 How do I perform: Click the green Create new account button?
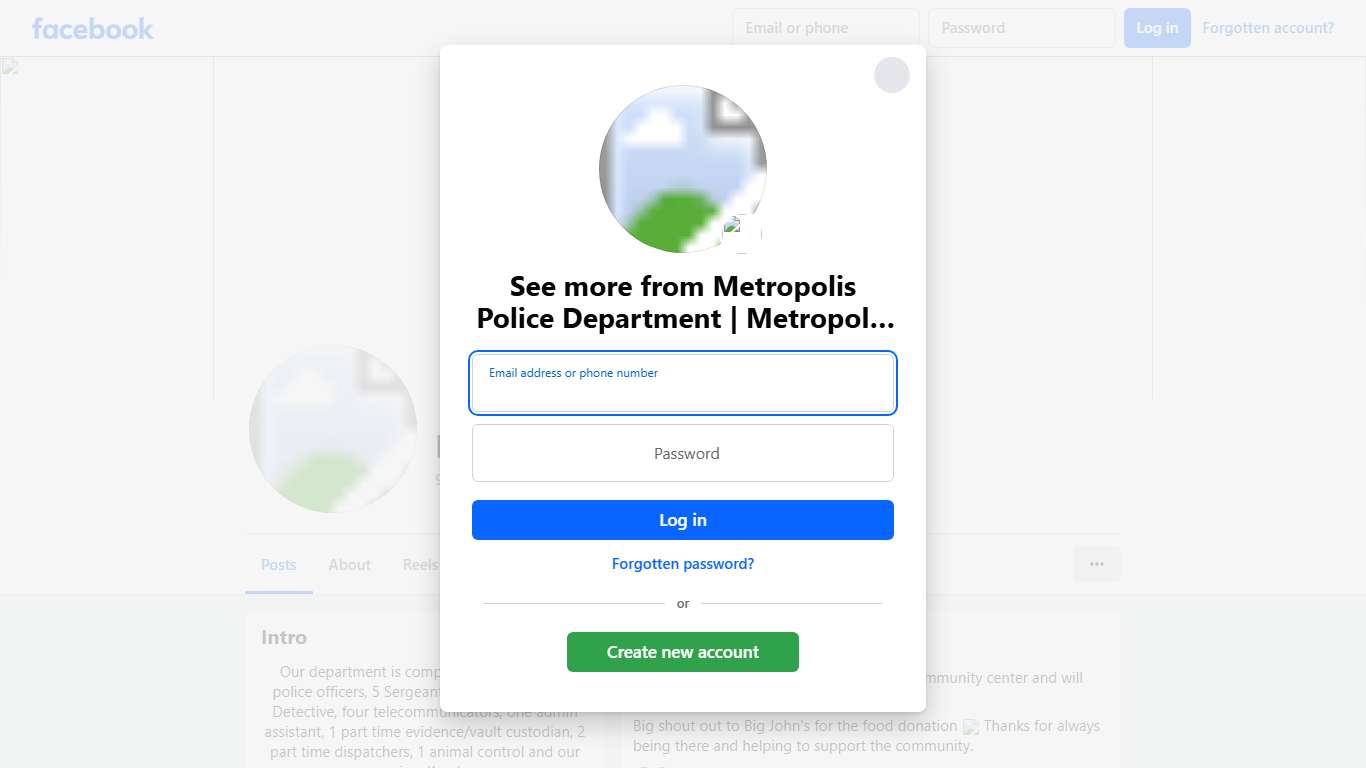pos(683,652)
